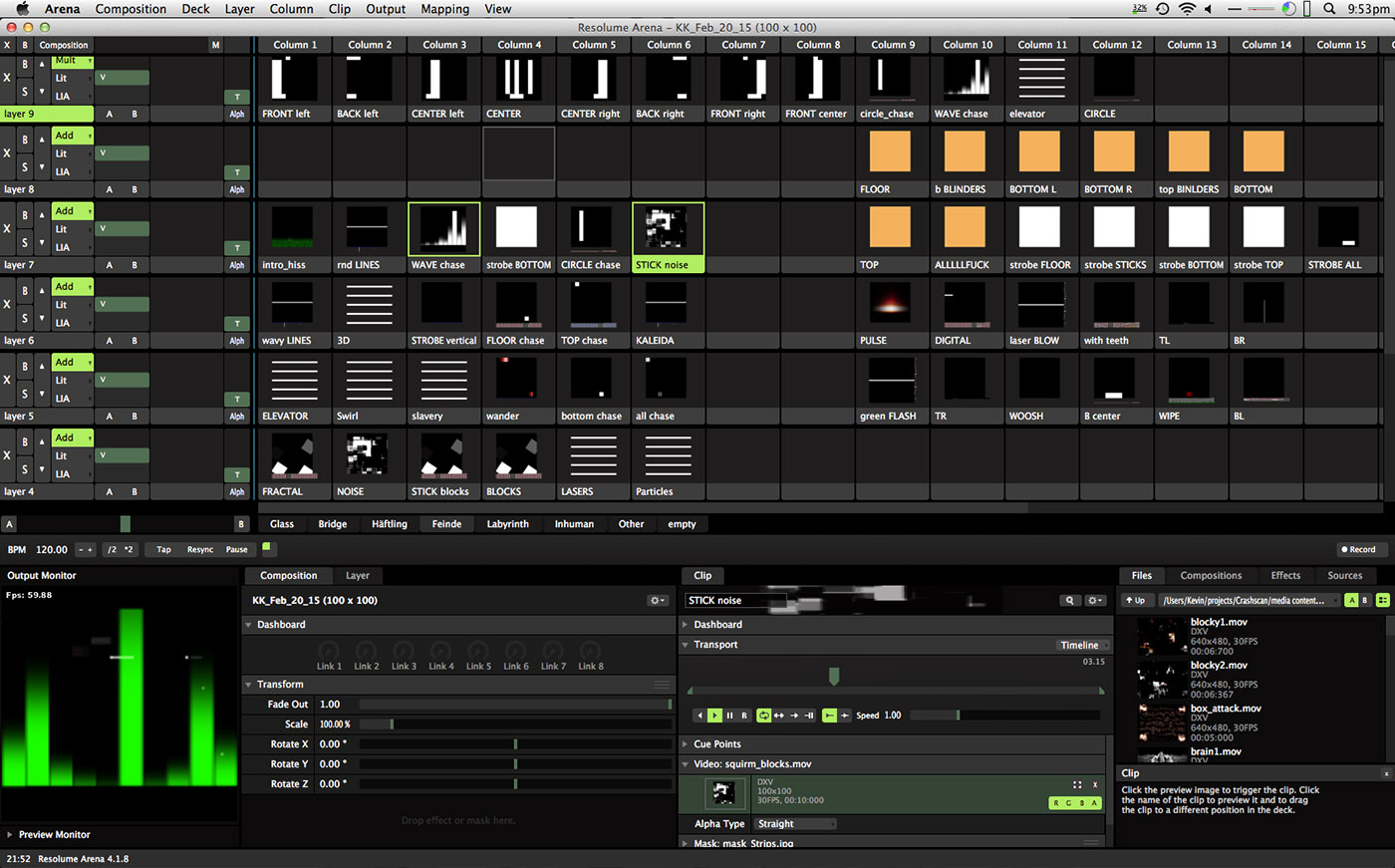Open the Alpha Type Straight dropdown

coord(795,824)
